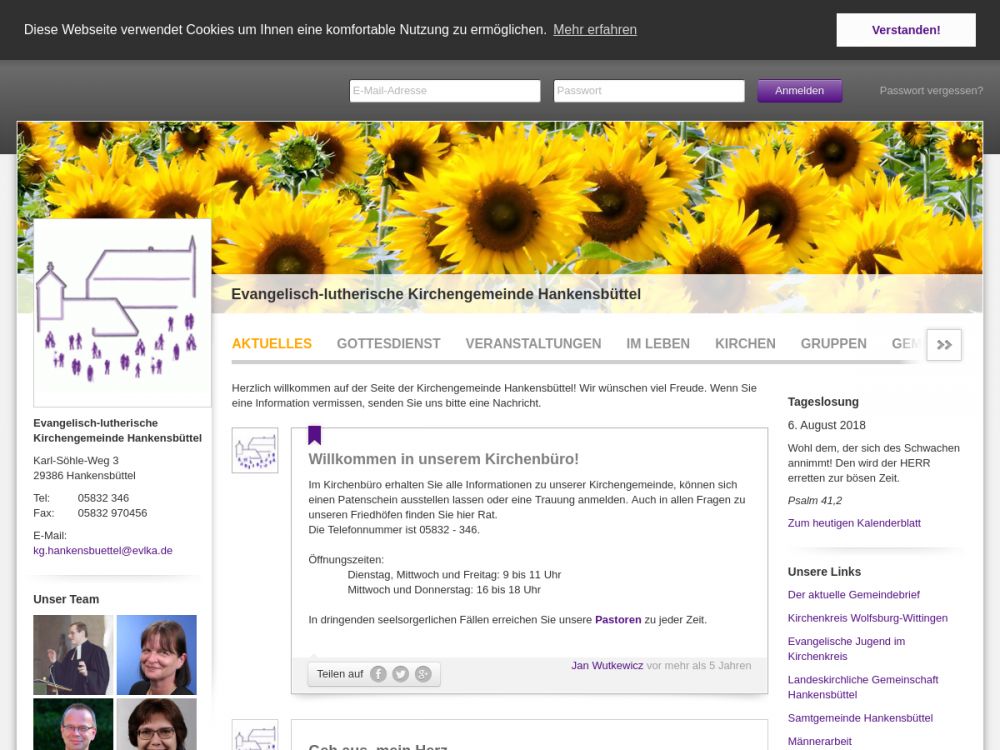This screenshot has height=750, width=1000.
Task: Open the kg.hankensbuettel@evlka.de email link
Action: tap(103, 550)
